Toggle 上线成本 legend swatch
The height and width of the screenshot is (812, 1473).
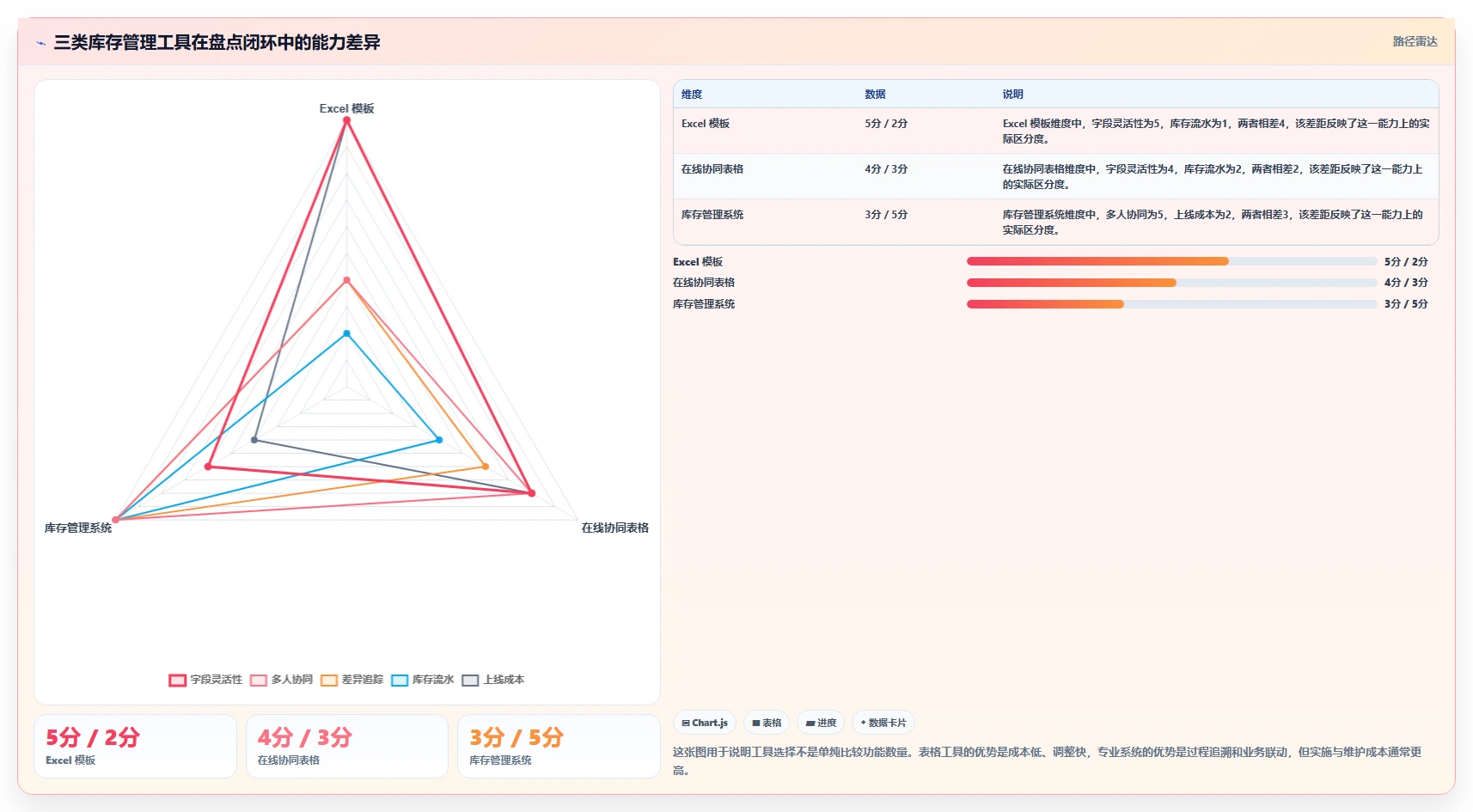470,681
